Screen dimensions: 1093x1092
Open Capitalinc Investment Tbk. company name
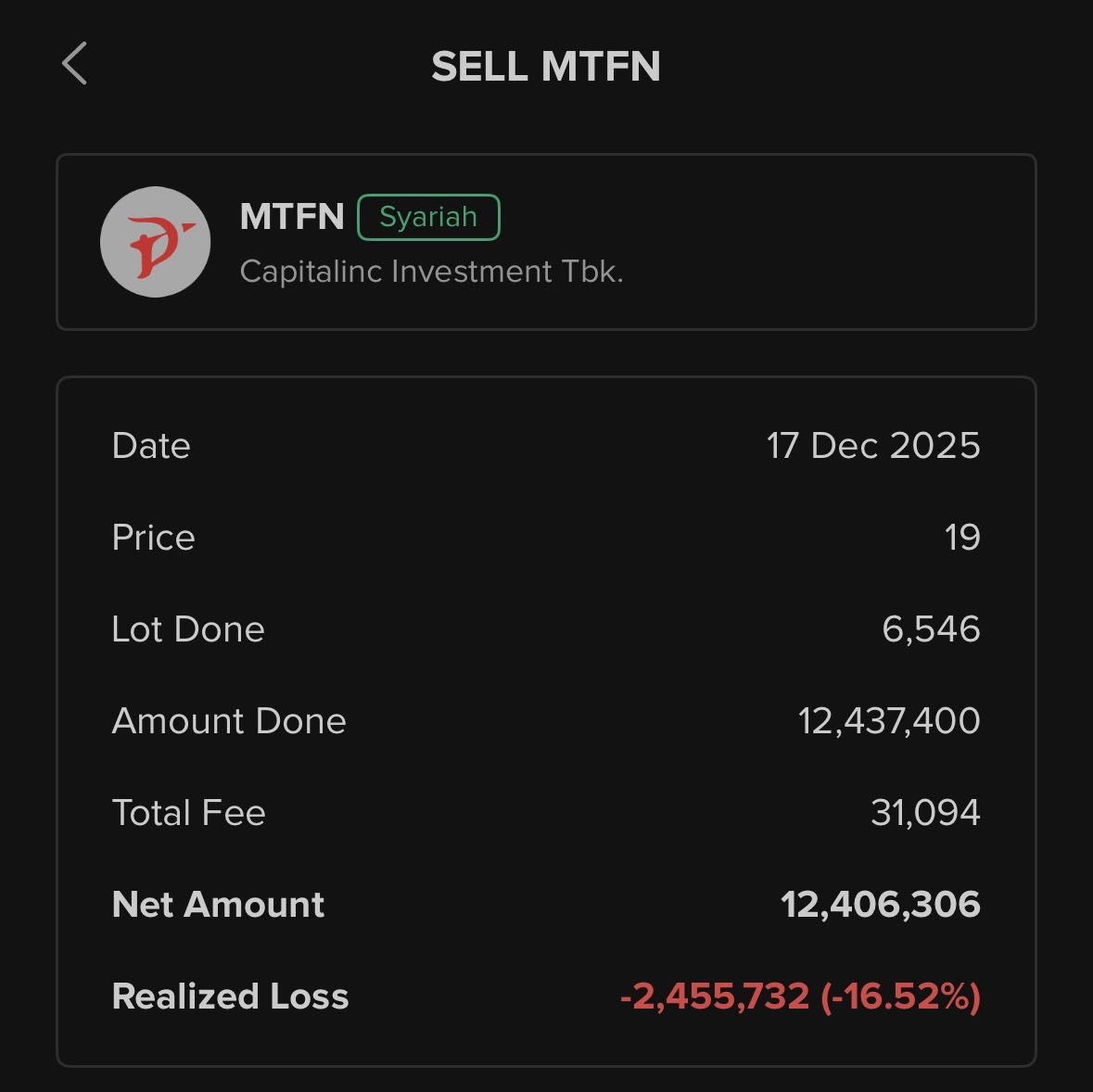pos(431,272)
